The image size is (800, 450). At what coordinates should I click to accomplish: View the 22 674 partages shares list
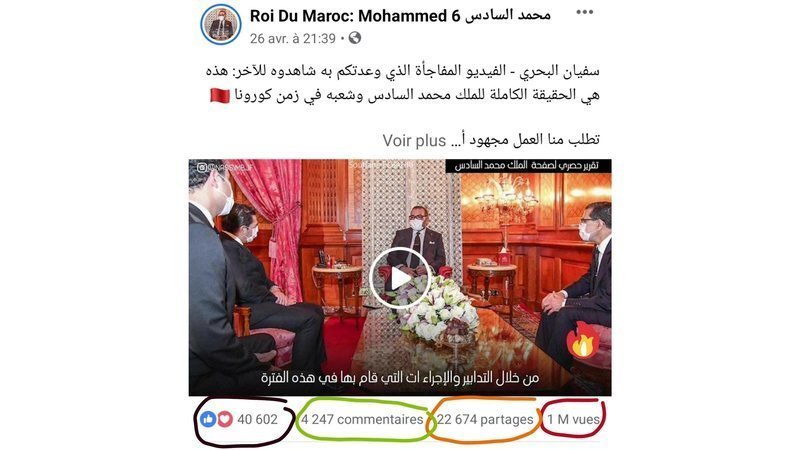click(x=485, y=419)
